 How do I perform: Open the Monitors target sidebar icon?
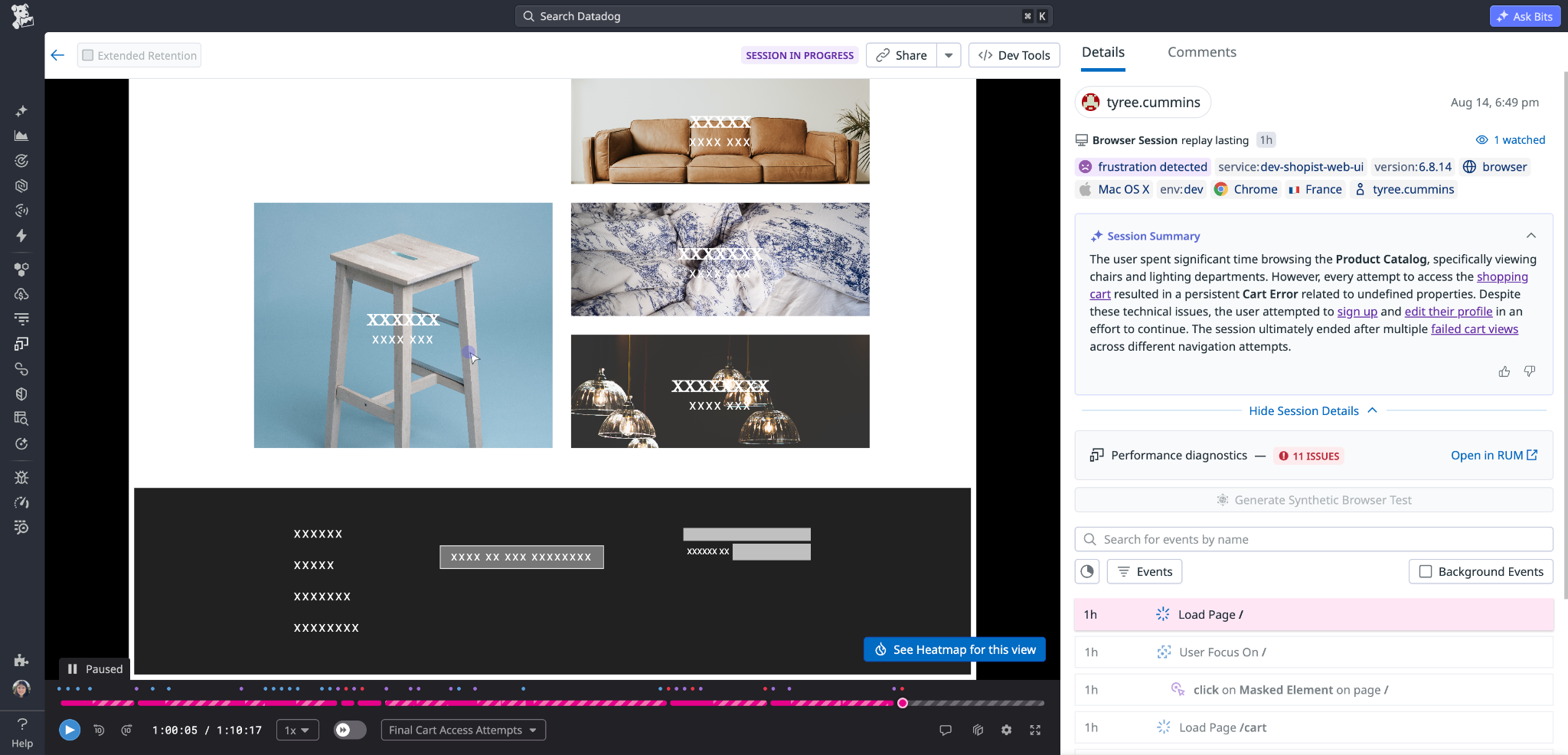[21, 161]
